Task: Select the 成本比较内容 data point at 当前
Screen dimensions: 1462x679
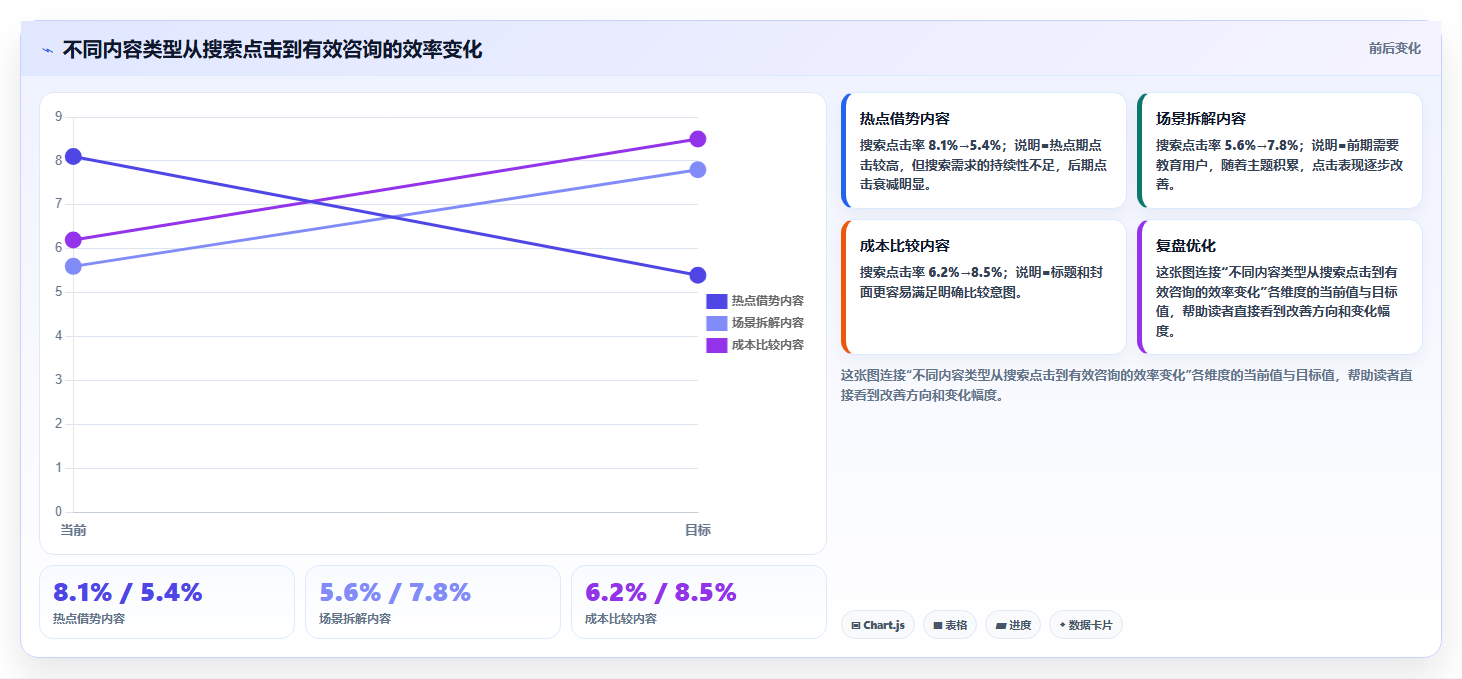Action: (x=73, y=240)
